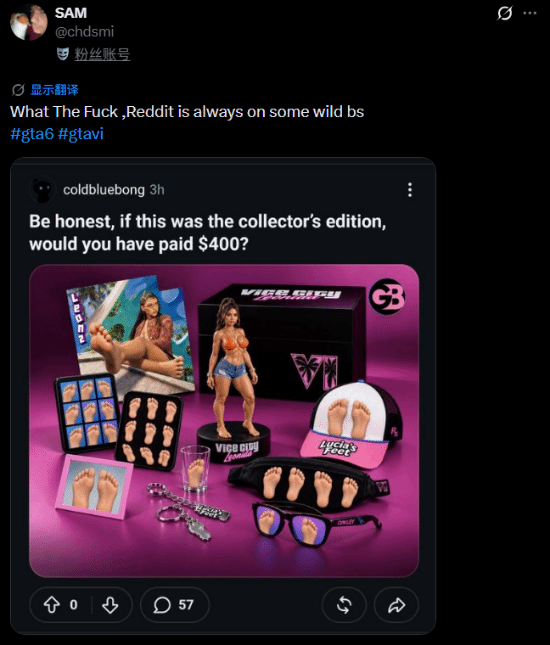
Task: Open the 57 comments button
Action: point(174,605)
